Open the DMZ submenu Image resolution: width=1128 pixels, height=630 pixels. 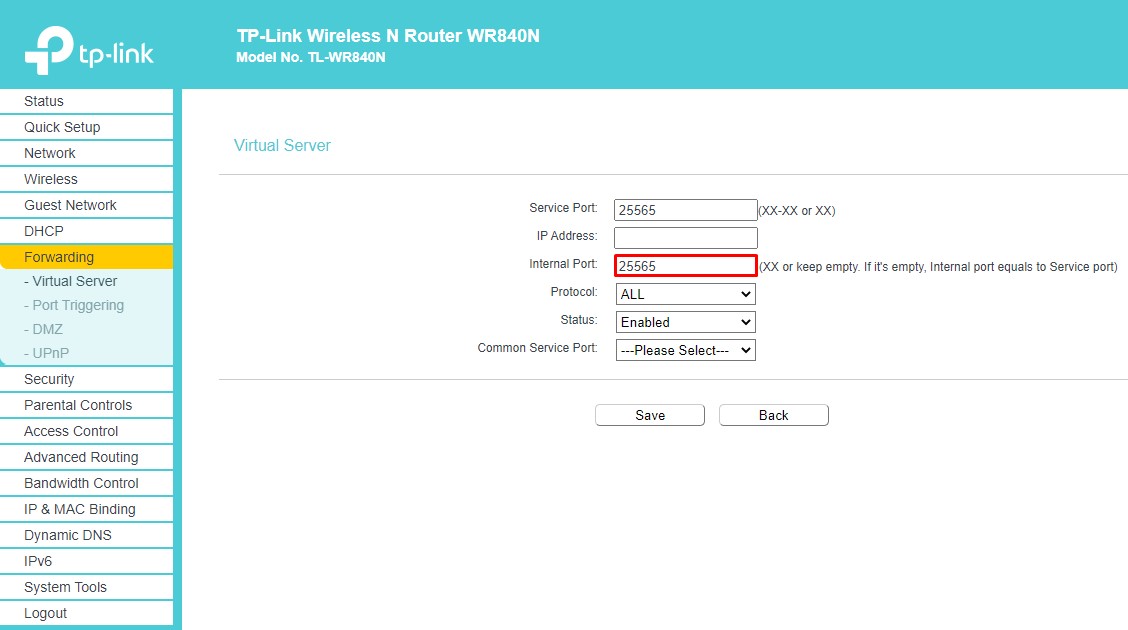coord(43,329)
